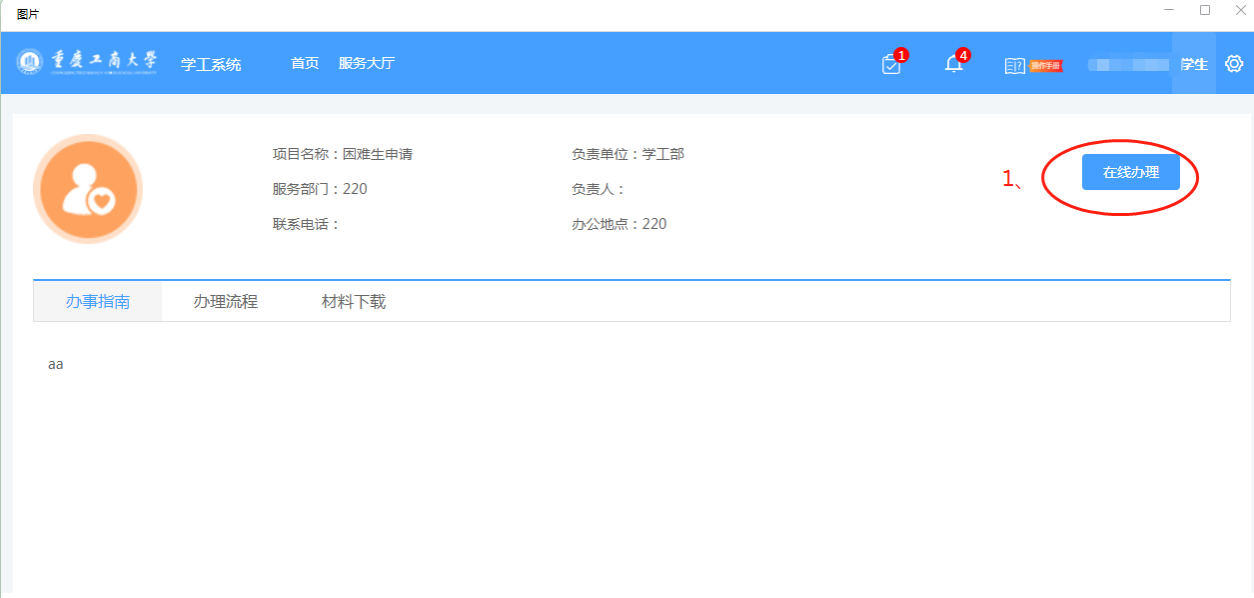Viewport: 1254px width, 598px height.
Task: Close the 图片 window
Action: coord(1240,10)
